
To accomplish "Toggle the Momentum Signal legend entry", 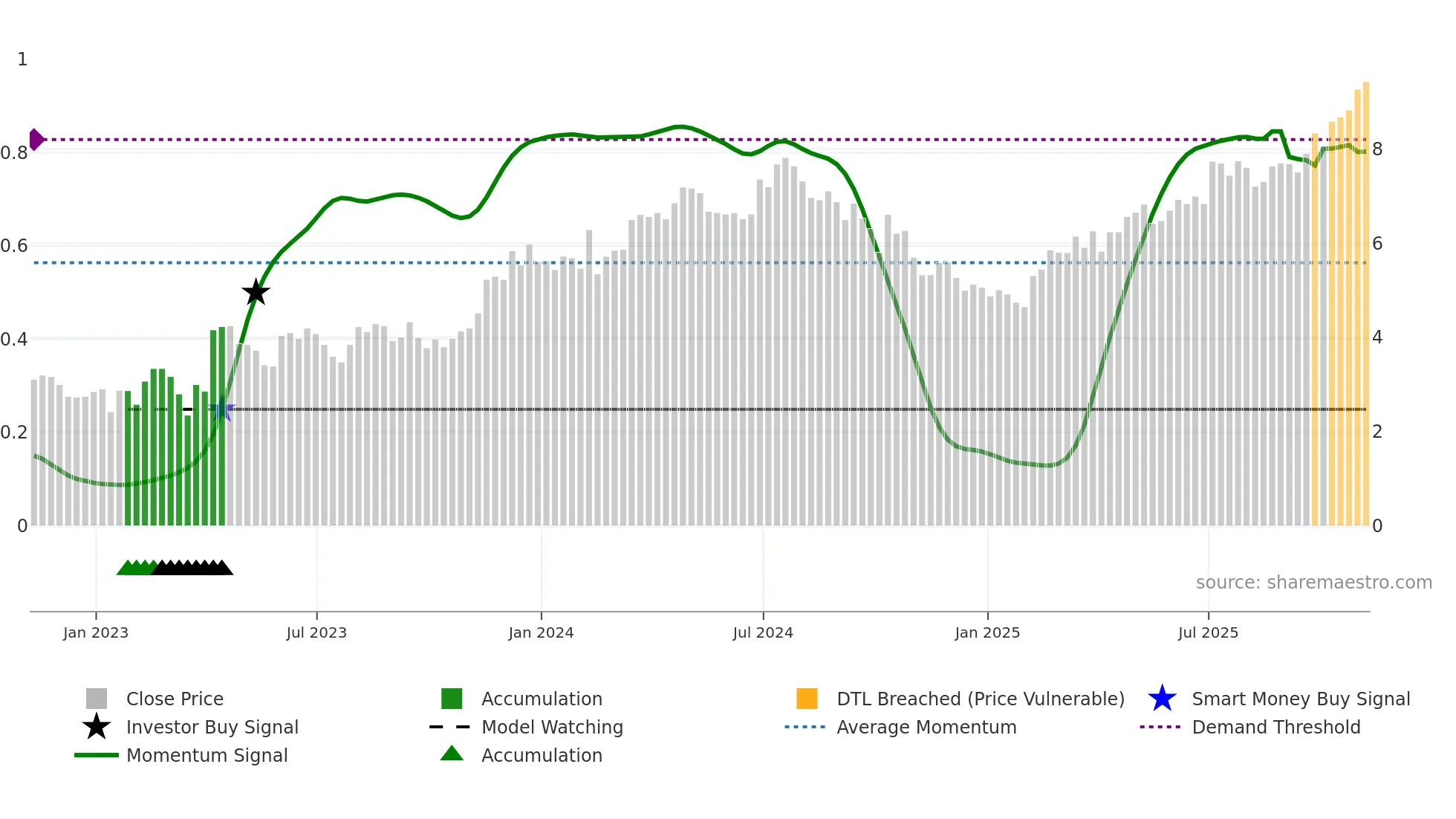I will (207, 755).
